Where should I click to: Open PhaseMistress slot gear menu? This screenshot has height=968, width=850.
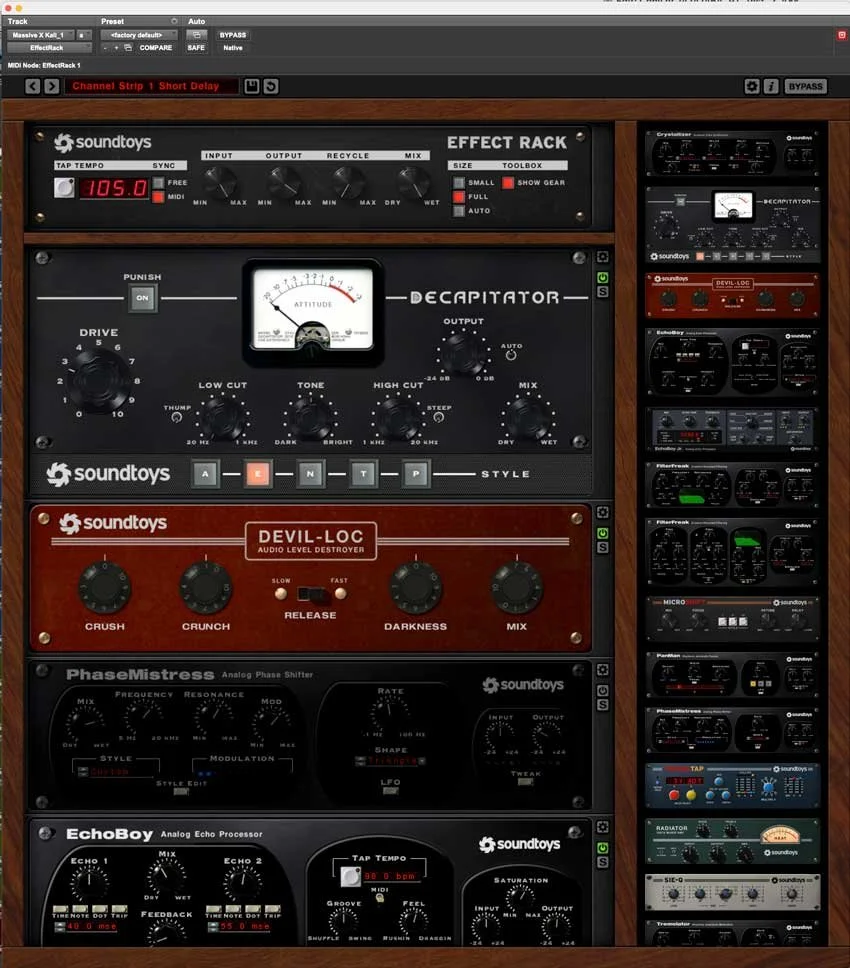(x=602, y=670)
